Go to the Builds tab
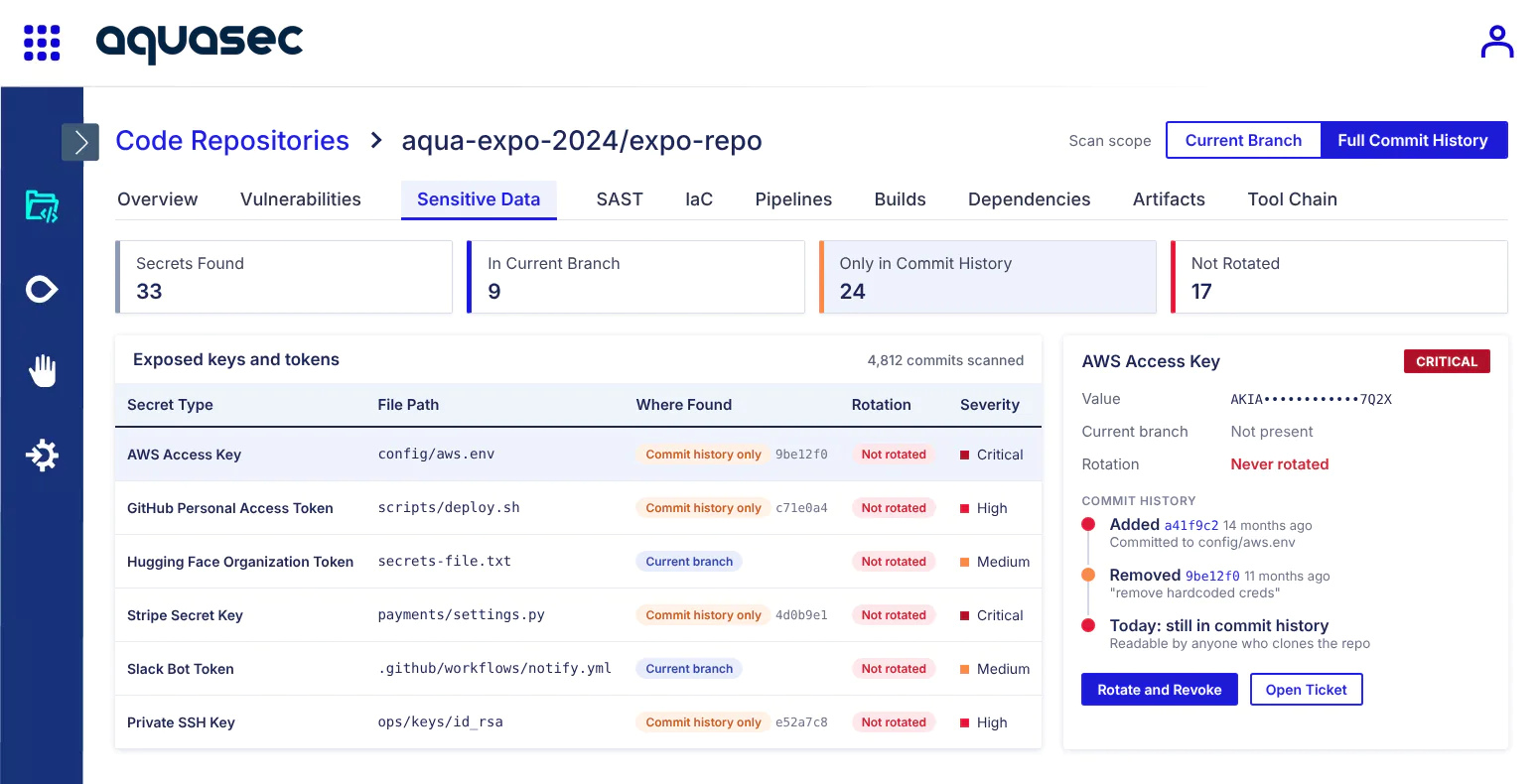The image size is (1540, 784). point(900,199)
